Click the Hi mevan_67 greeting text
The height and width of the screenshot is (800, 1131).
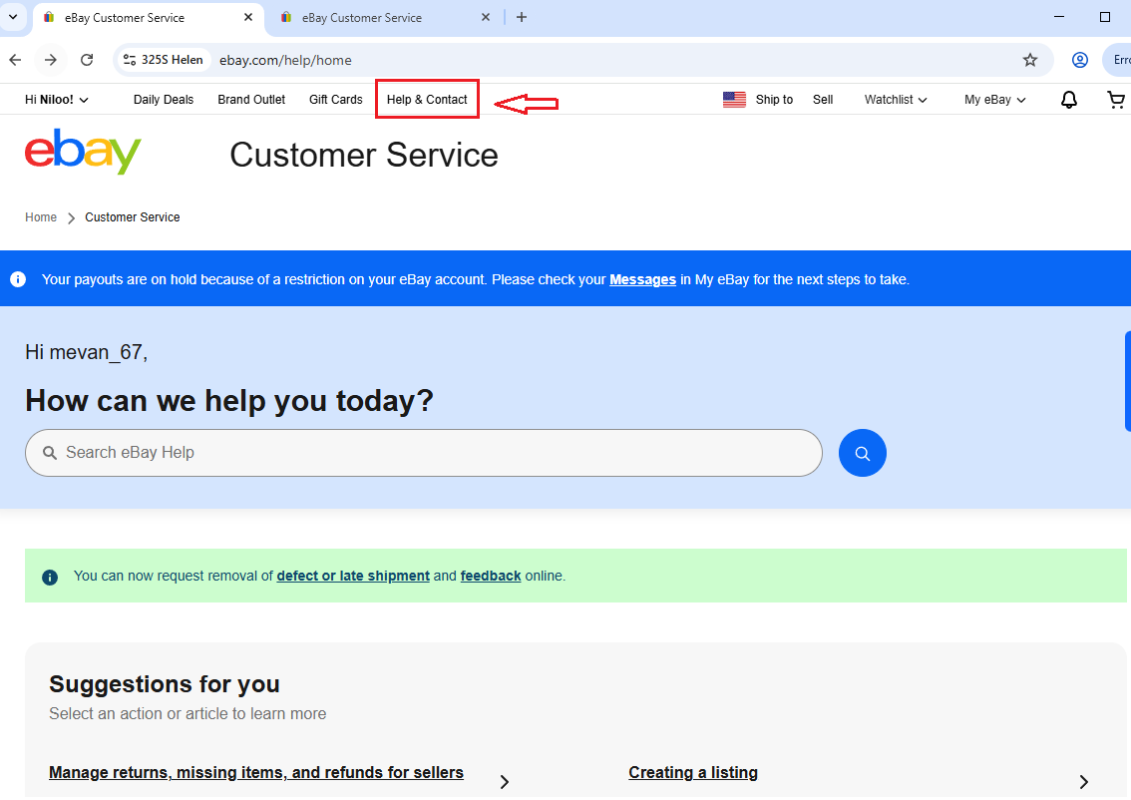[86, 352]
